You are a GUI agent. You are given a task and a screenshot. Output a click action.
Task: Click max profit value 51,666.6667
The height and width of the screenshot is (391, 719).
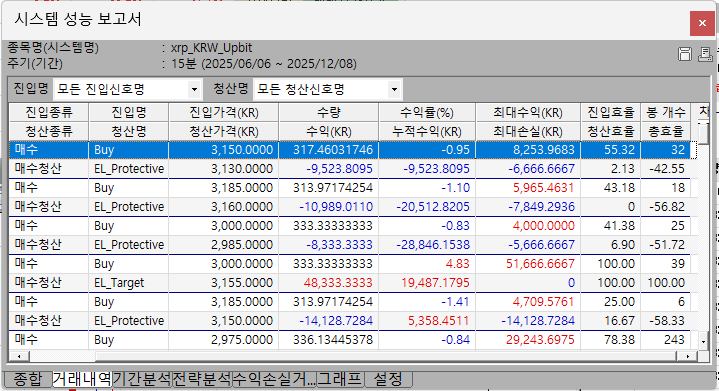pyautogui.click(x=528, y=264)
